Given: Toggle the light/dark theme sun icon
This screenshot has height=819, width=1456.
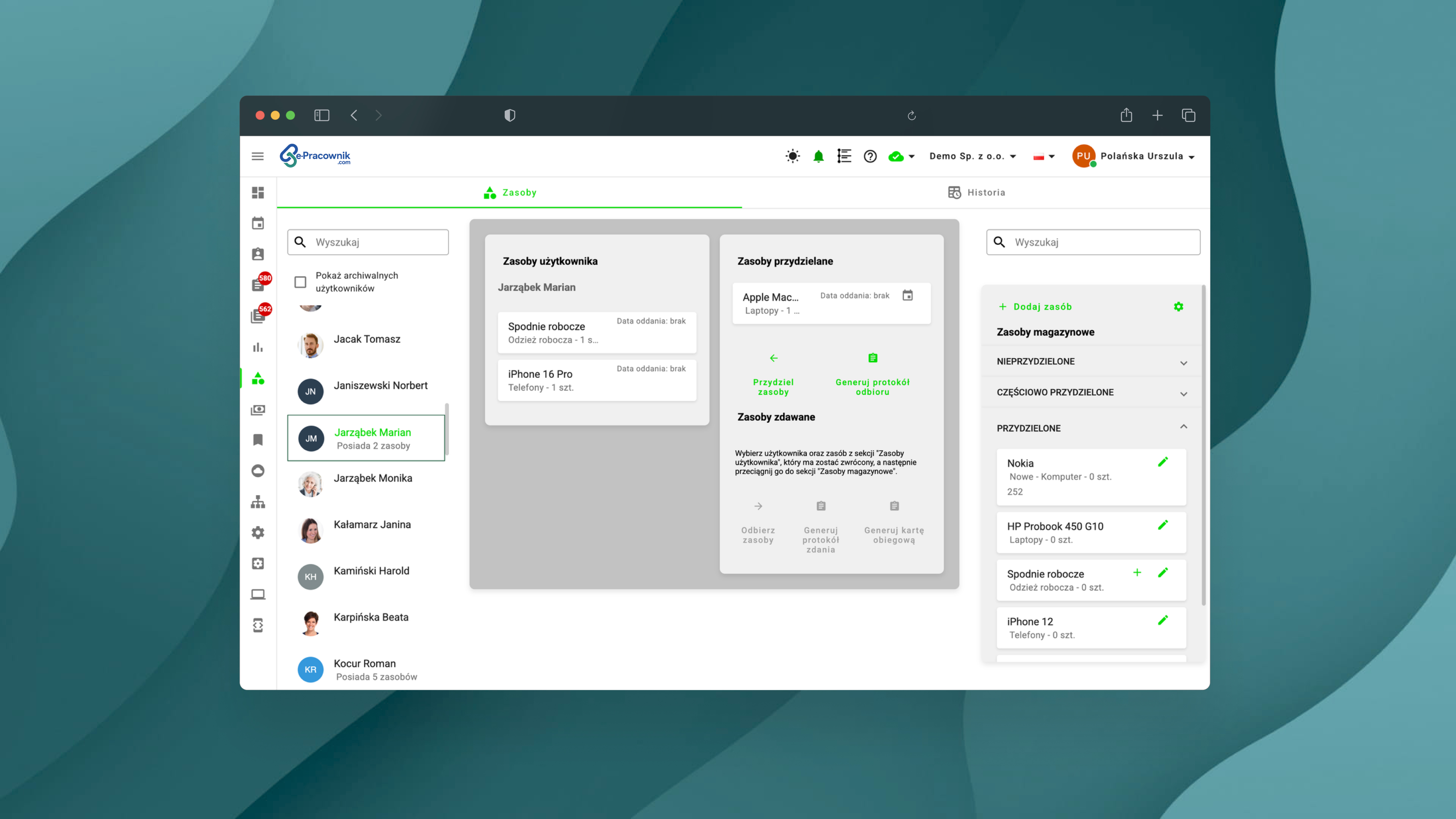Looking at the screenshot, I should point(792,156).
